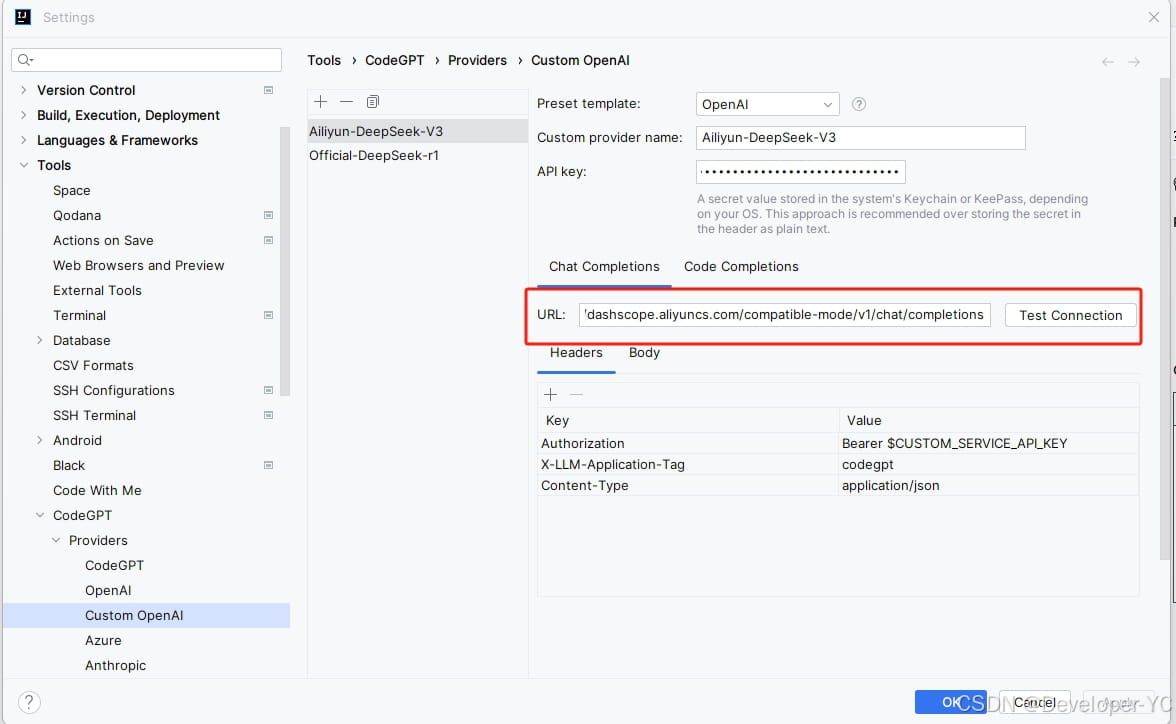This screenshot has height=724, width=1176.
Task: Select the Authorization header key cell
Action: pos(688,443)
